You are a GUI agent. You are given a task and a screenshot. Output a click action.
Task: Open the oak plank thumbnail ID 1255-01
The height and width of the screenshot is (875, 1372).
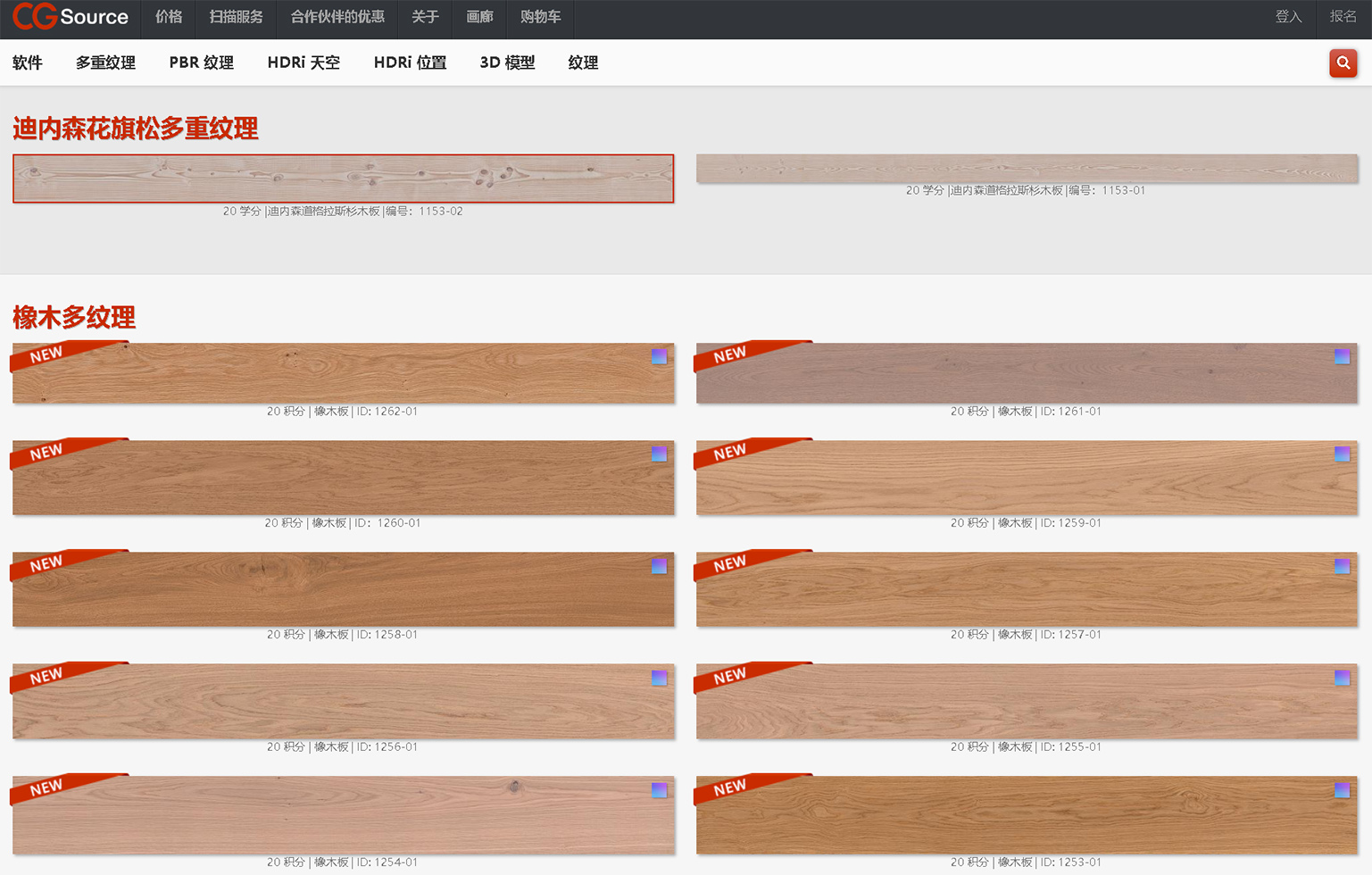coord(1027,702)
